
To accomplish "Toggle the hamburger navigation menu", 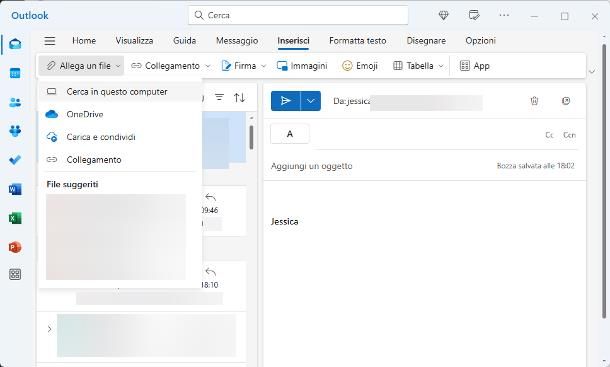I will [x=50, y=41].
